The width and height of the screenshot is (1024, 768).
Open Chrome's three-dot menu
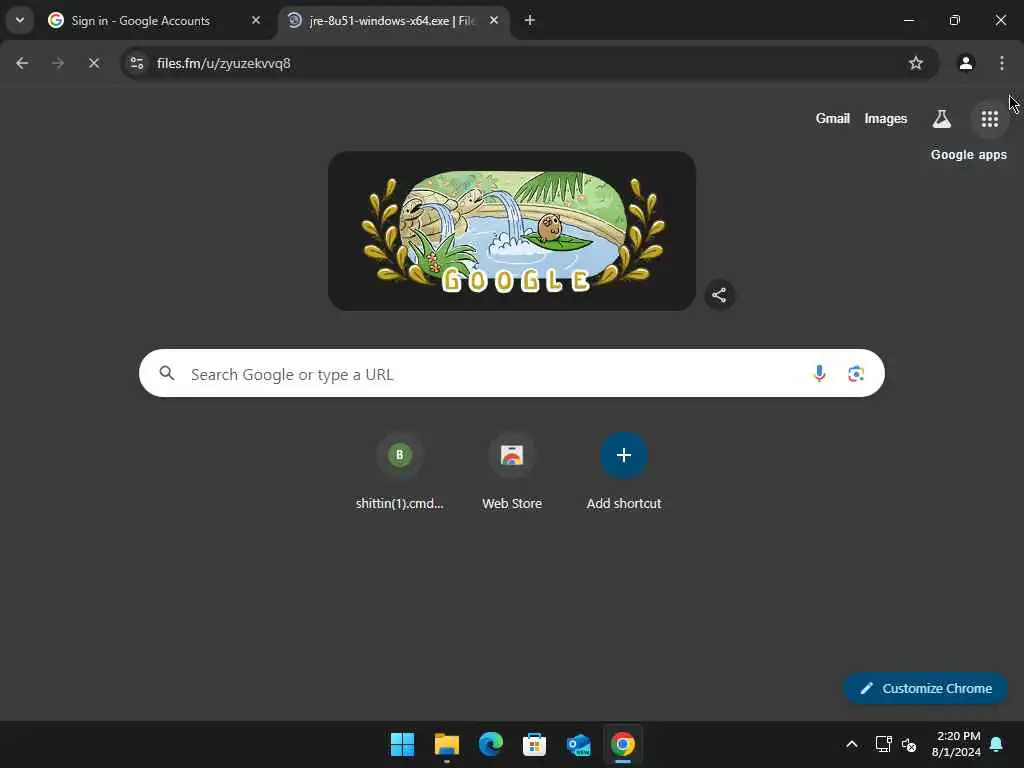pyautogui.click(x=1002, y=63)
